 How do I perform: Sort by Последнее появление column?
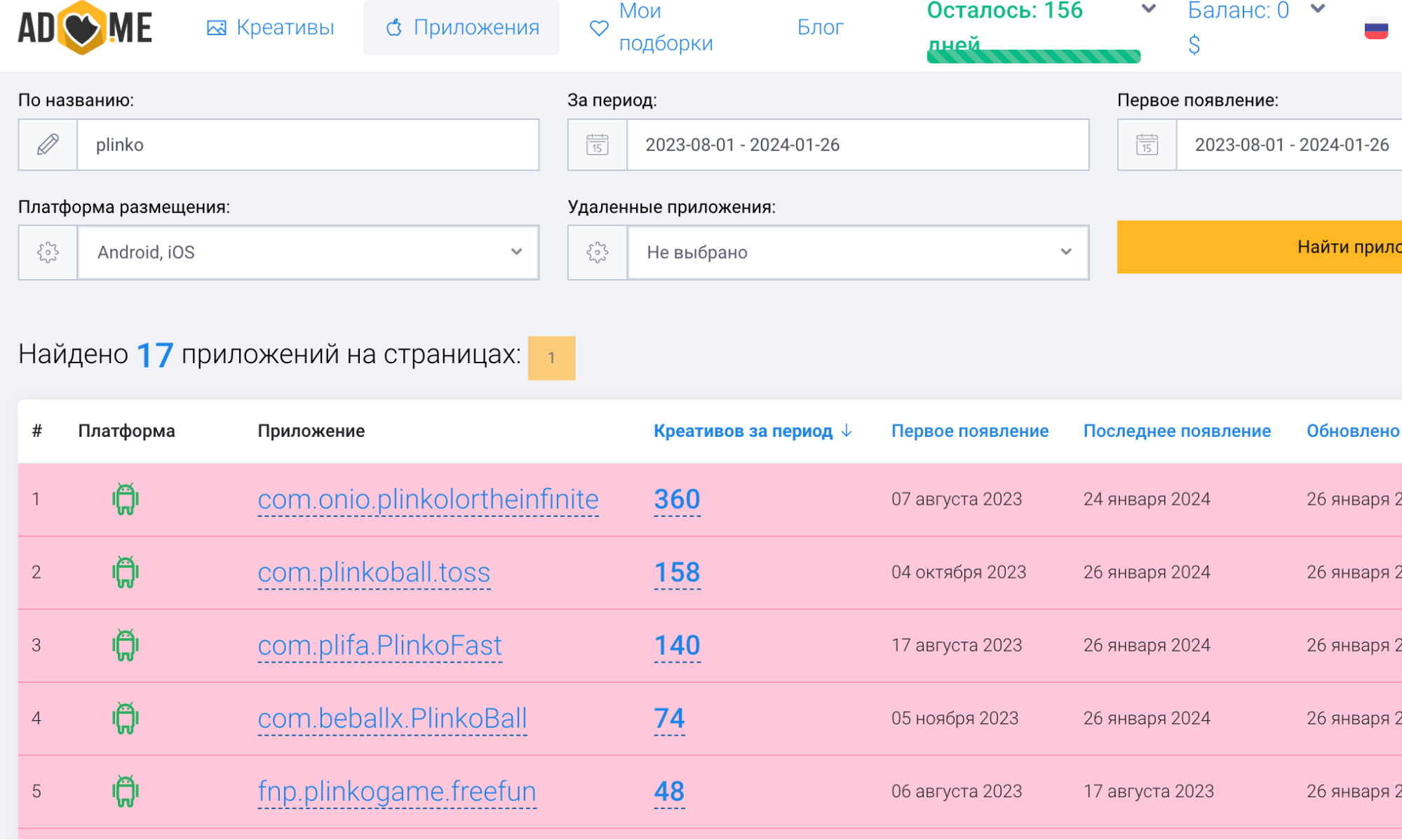(x=1177, y=431)
